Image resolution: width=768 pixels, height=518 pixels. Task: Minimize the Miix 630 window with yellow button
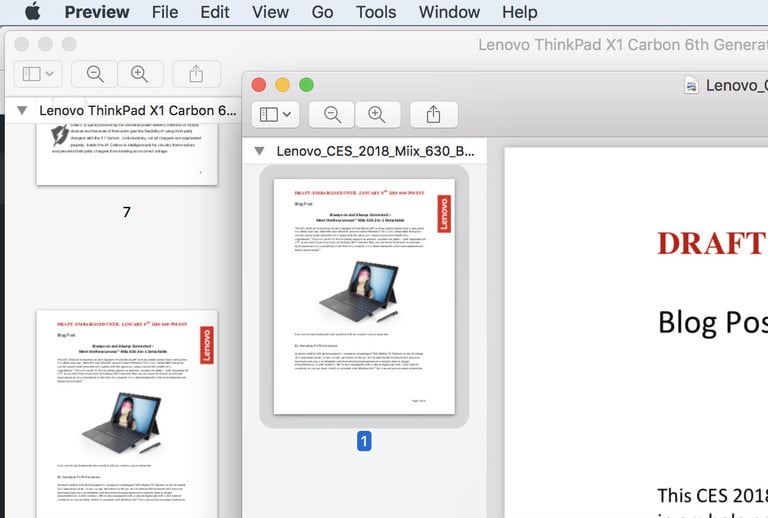pos(283,85)
